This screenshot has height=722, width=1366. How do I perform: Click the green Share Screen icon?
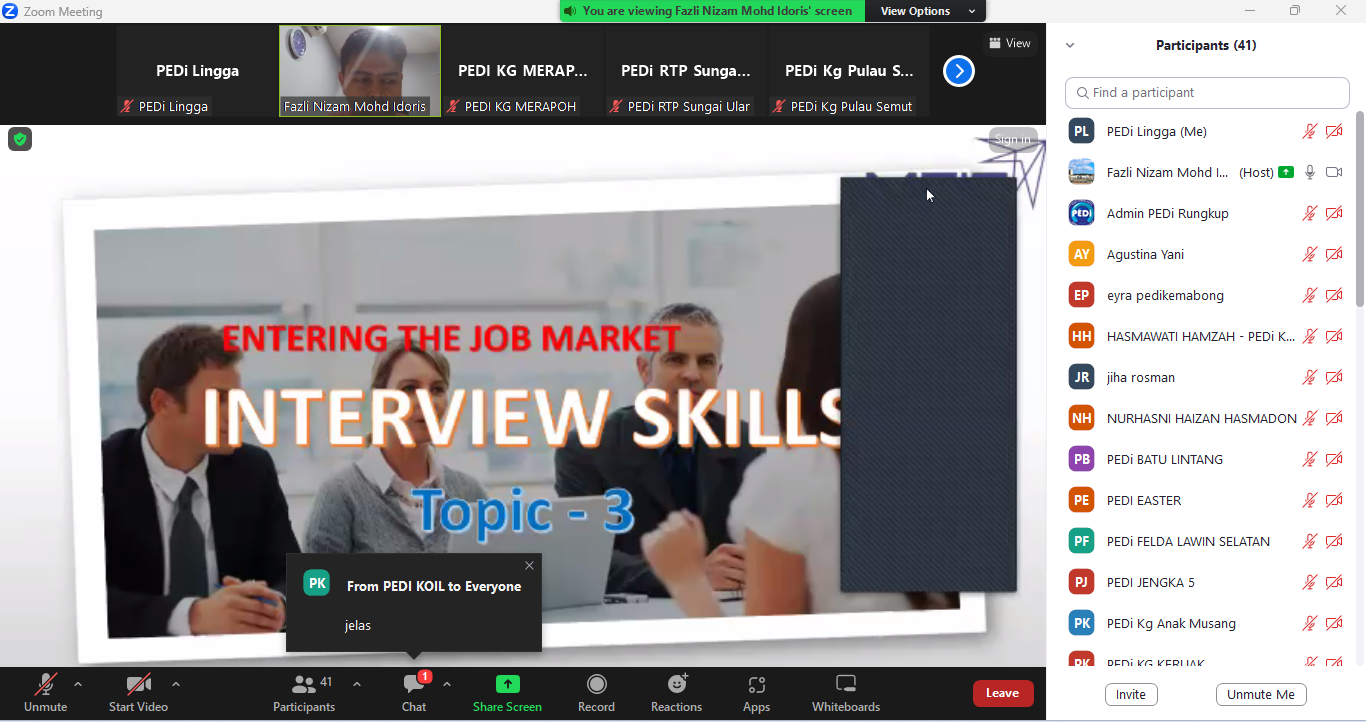pos(507,685)
